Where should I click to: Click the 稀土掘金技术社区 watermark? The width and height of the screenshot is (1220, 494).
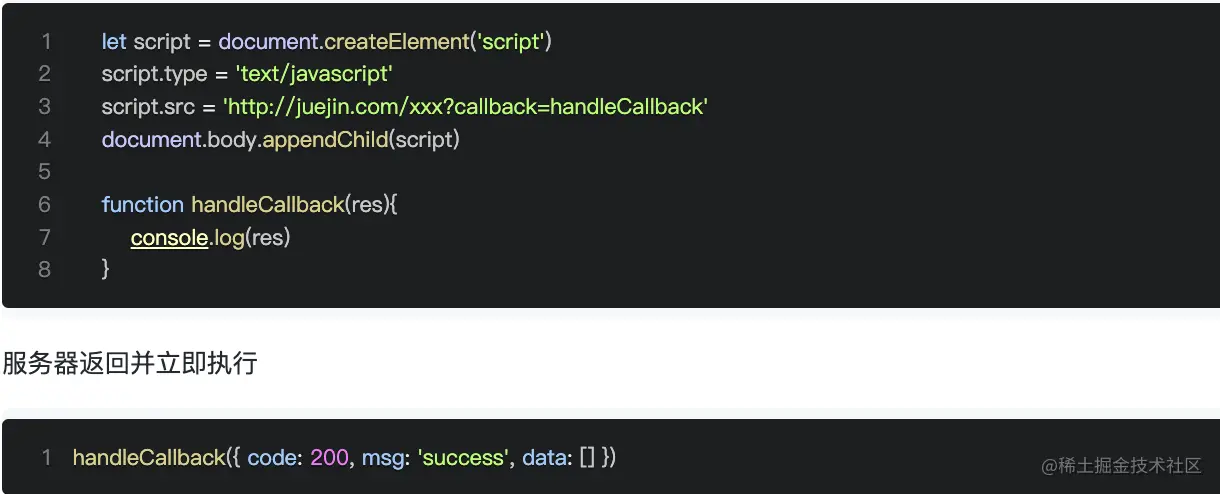point(1121,465)
